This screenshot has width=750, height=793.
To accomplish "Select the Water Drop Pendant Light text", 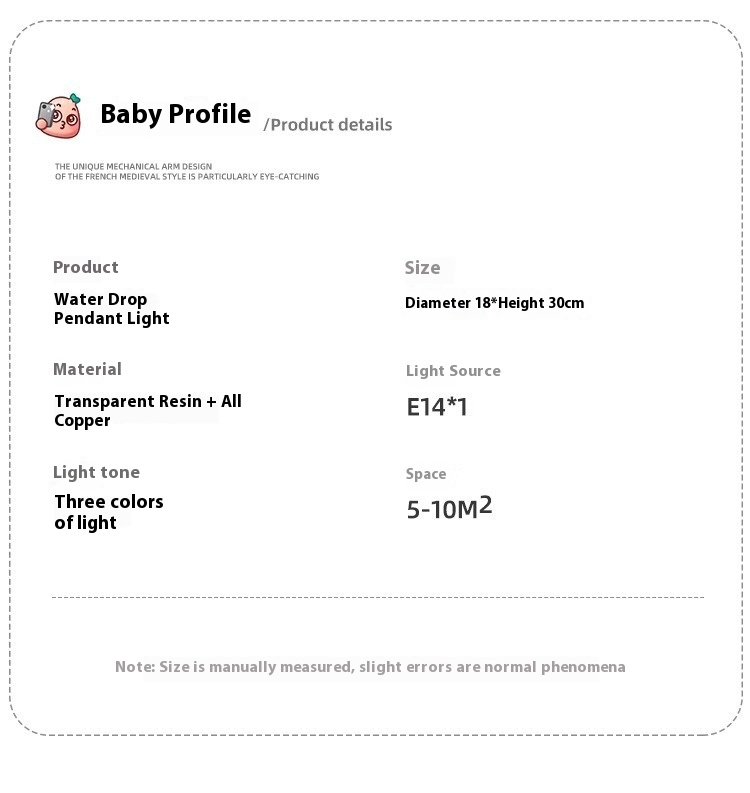I will [111, 309].
